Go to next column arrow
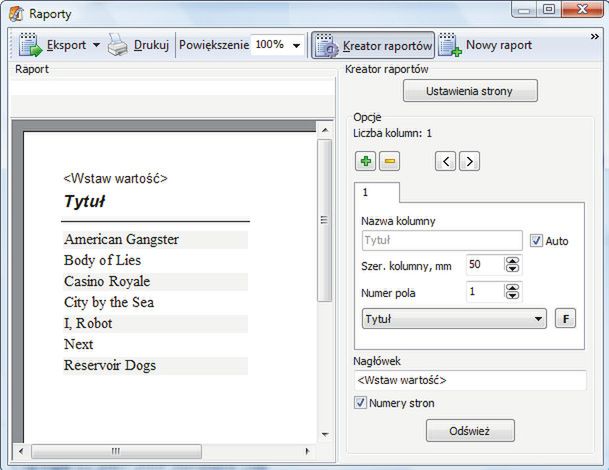 pyautogui.click(x=468, y=161)
